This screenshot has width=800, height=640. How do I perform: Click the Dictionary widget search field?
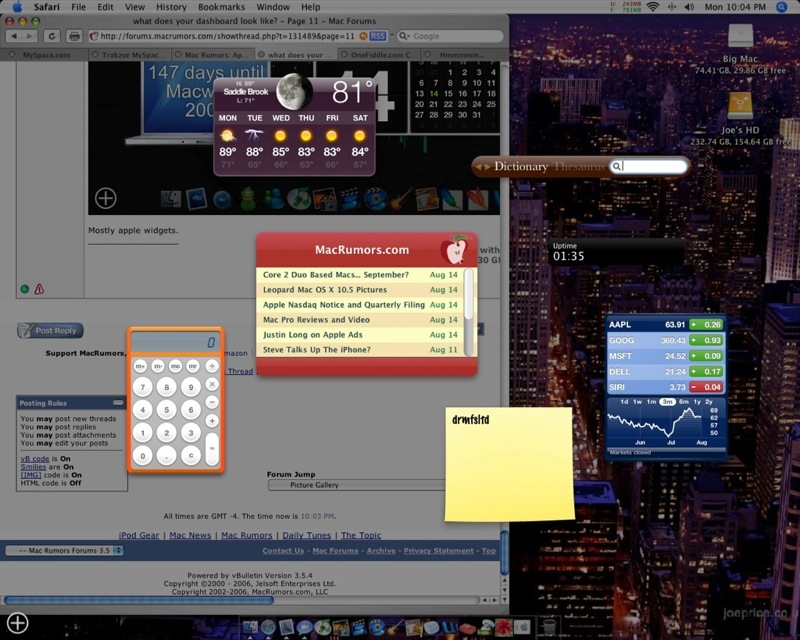[x=649, y=166]
